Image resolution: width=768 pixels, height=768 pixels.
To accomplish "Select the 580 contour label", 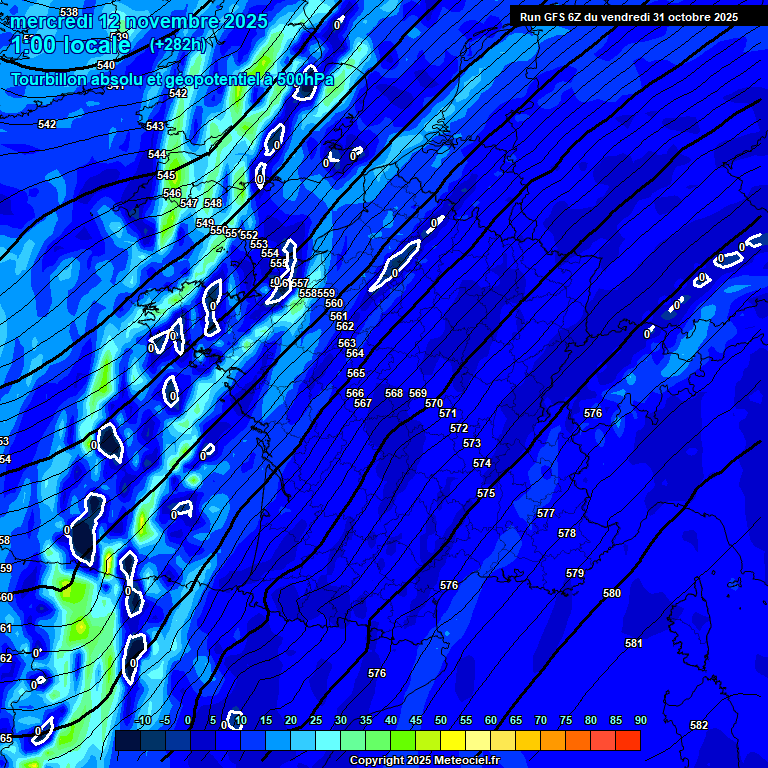I will [612, 593].
